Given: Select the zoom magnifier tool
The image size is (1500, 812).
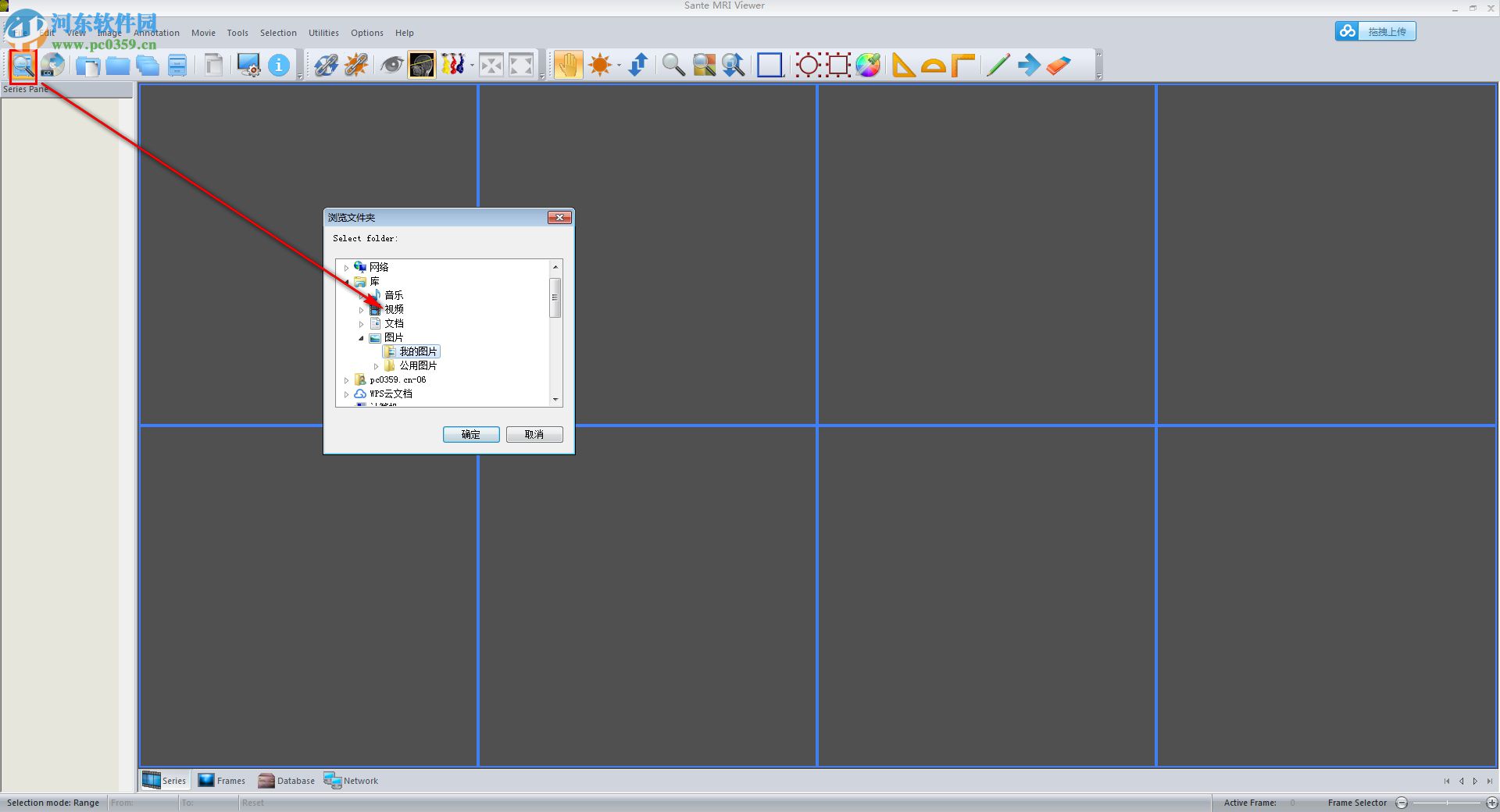Looking at the screenshot, I should (673, 65).
